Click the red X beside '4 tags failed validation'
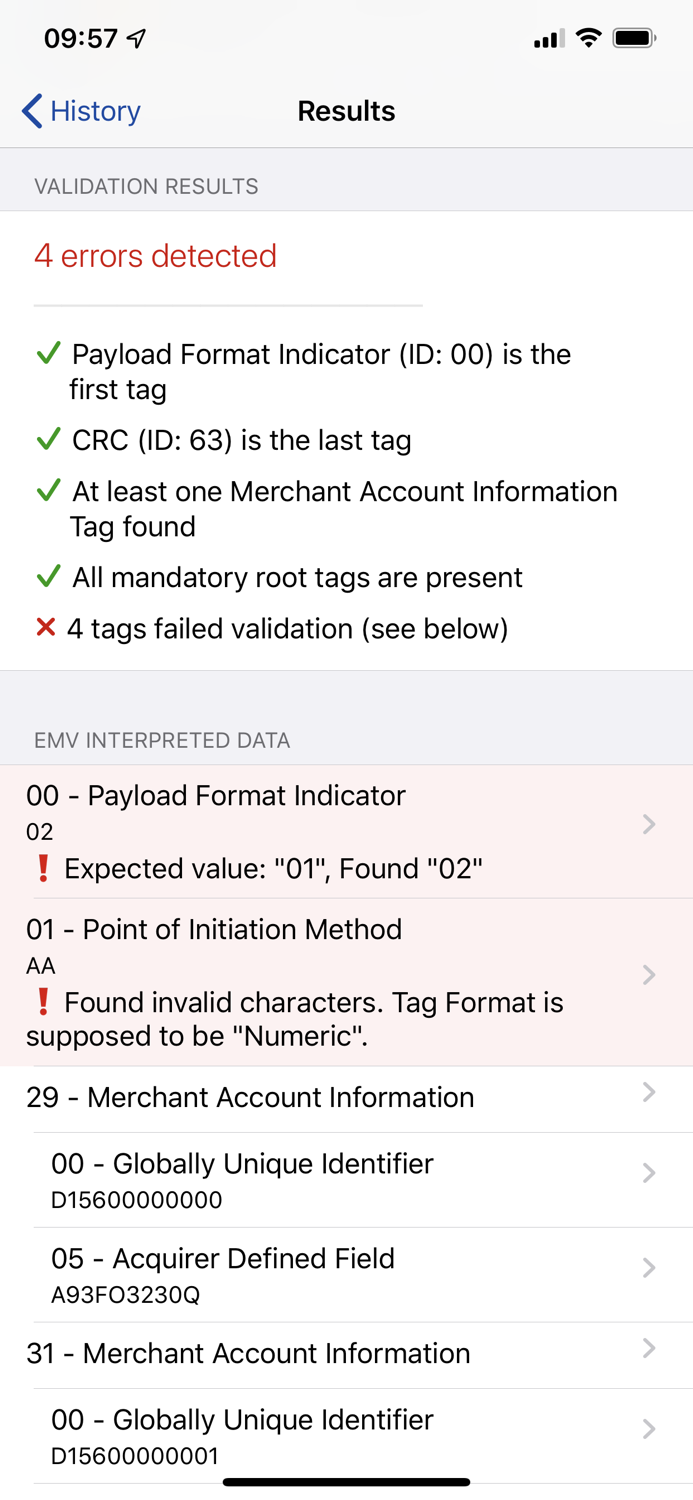 (x=44, y=627)
